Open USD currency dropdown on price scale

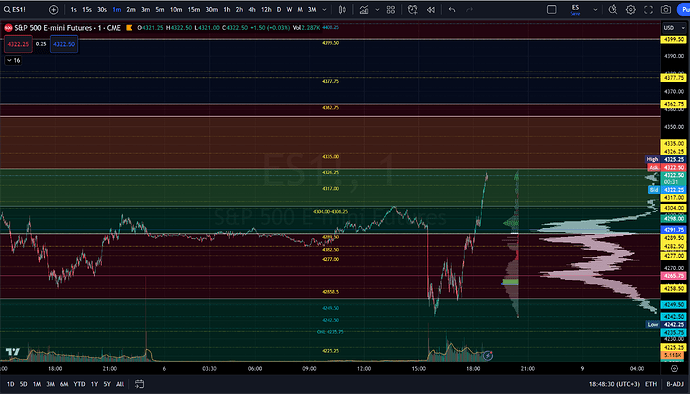click(674, 28)
